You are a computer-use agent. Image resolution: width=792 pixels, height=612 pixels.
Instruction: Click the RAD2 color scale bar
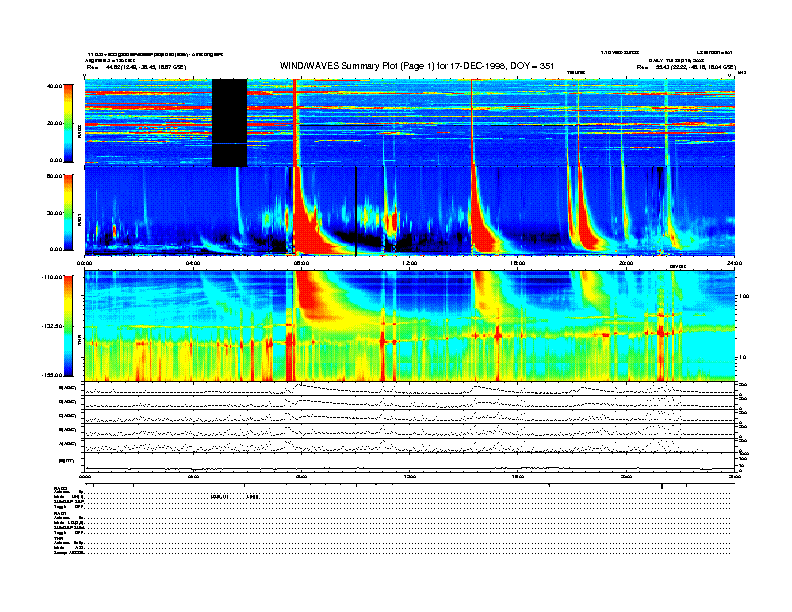point(68,123)
